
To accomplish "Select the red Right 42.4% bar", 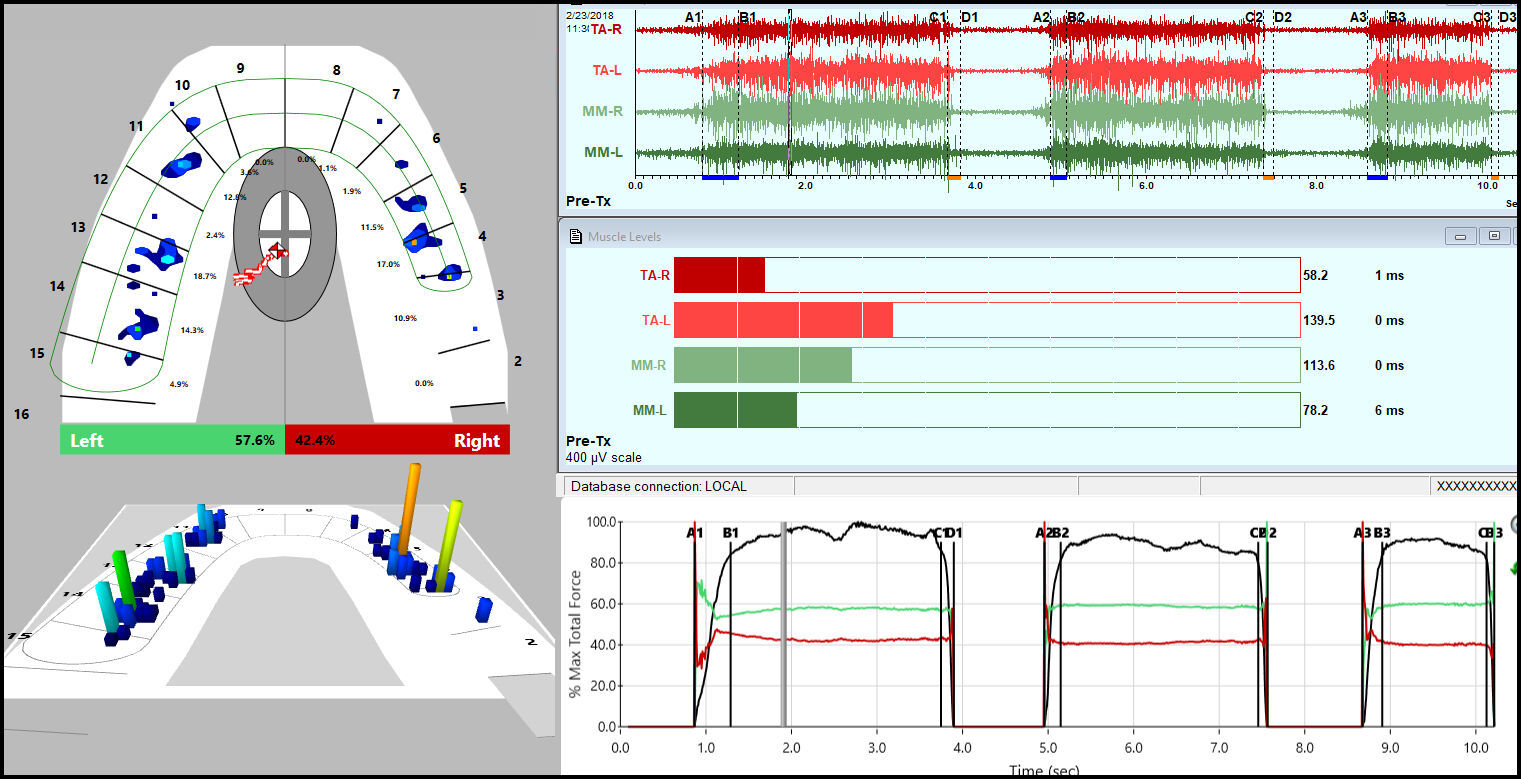I will (x=397, y=439).
